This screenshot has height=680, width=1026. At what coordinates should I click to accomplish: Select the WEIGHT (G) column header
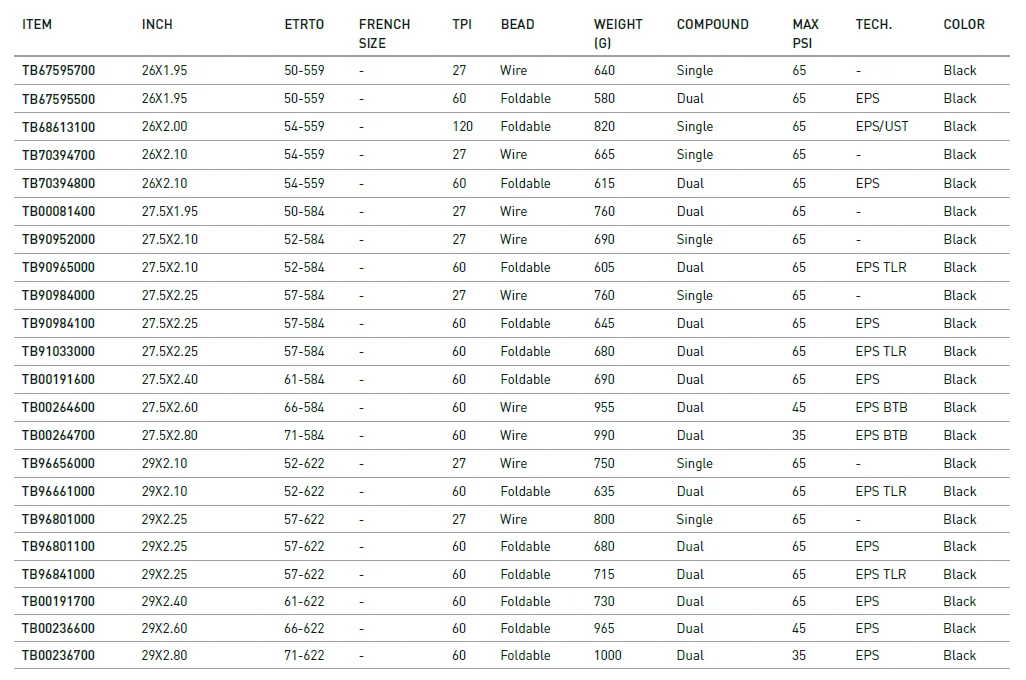[618, 33]
